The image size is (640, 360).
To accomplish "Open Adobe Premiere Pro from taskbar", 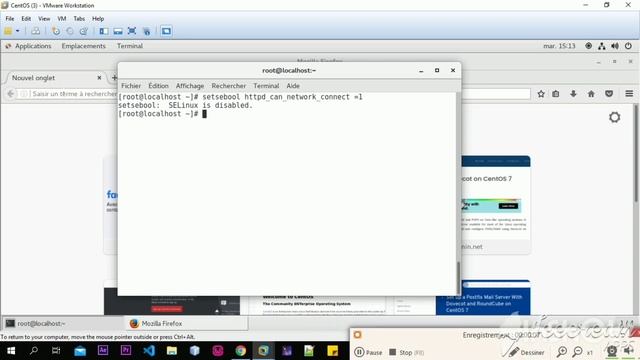I will (x=126, y=351).
